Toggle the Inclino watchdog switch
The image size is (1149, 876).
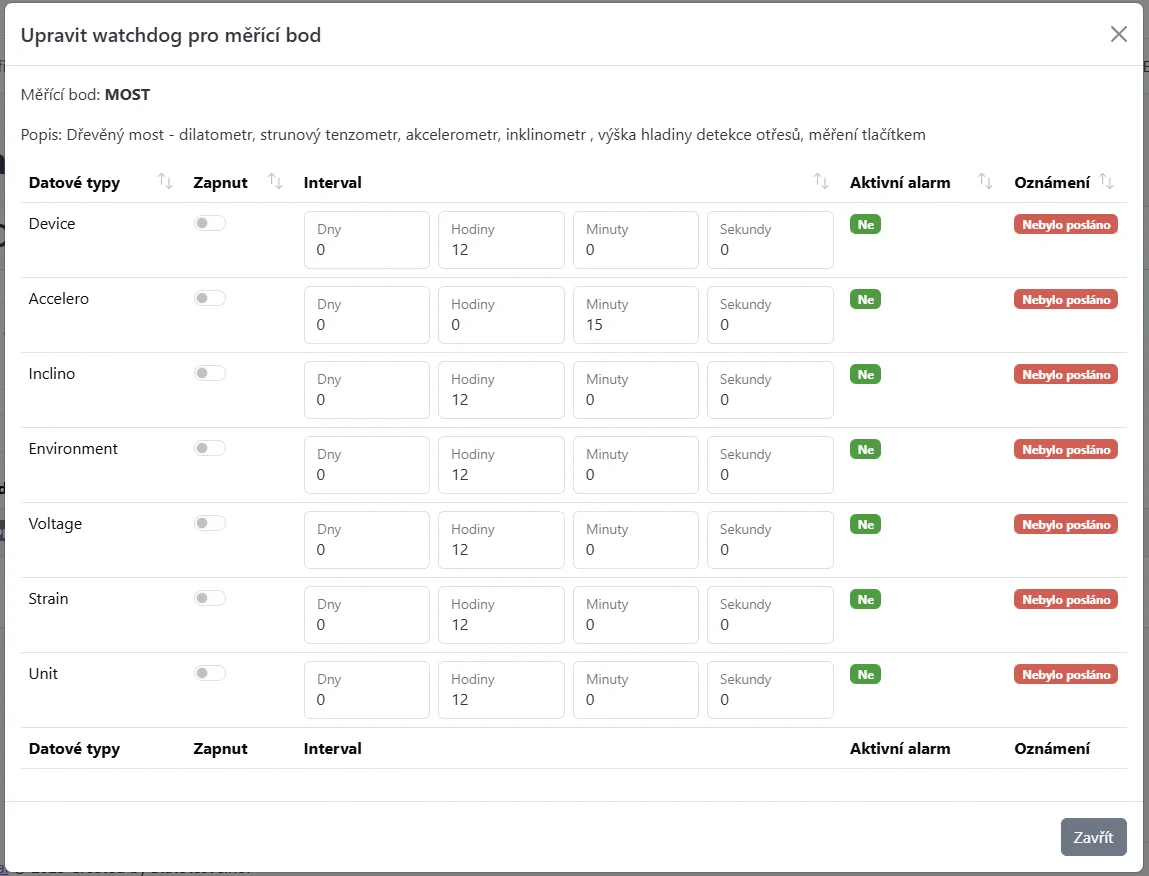tap(210, 374)
